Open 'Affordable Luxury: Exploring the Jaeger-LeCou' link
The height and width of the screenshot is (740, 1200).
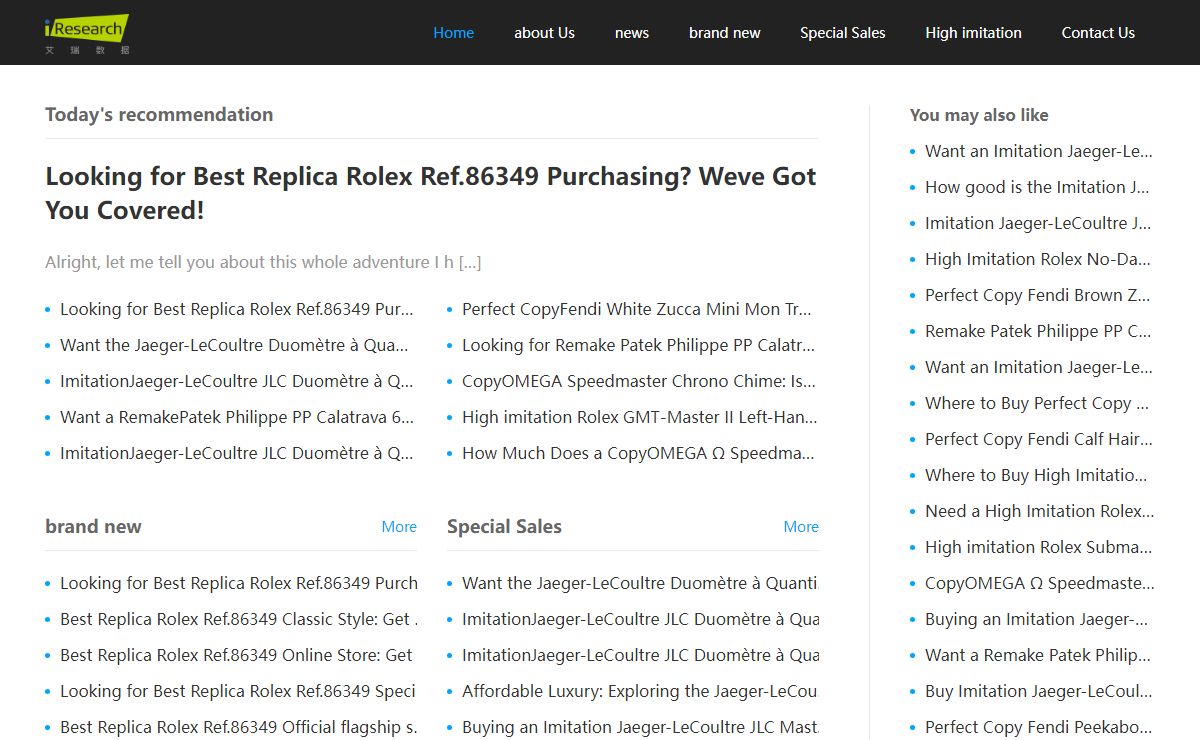640,691
